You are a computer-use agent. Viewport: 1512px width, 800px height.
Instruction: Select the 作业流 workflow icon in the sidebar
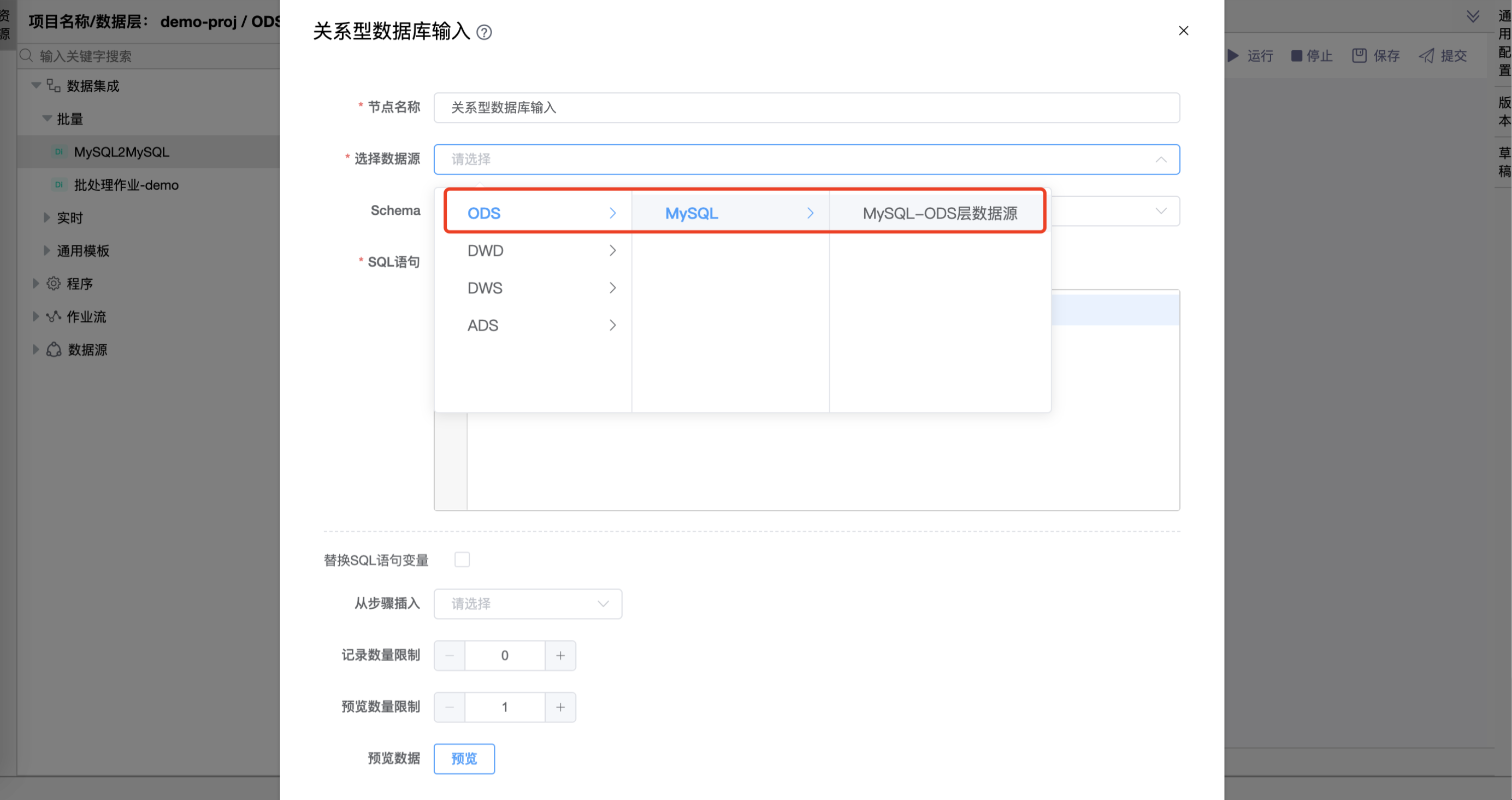[53, 316]
